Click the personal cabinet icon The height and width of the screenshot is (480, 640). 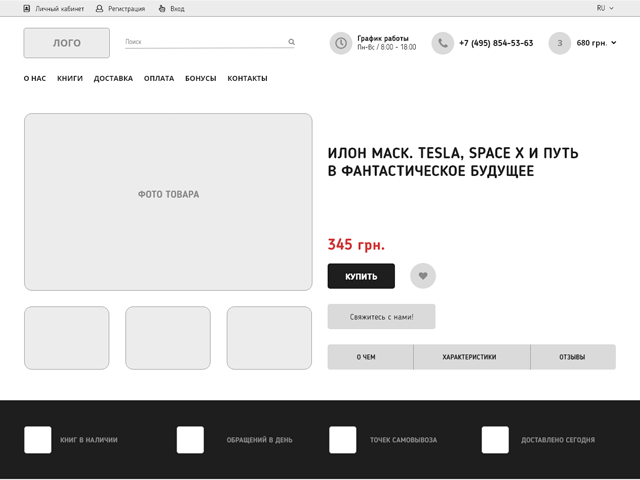tap(27, 9)
